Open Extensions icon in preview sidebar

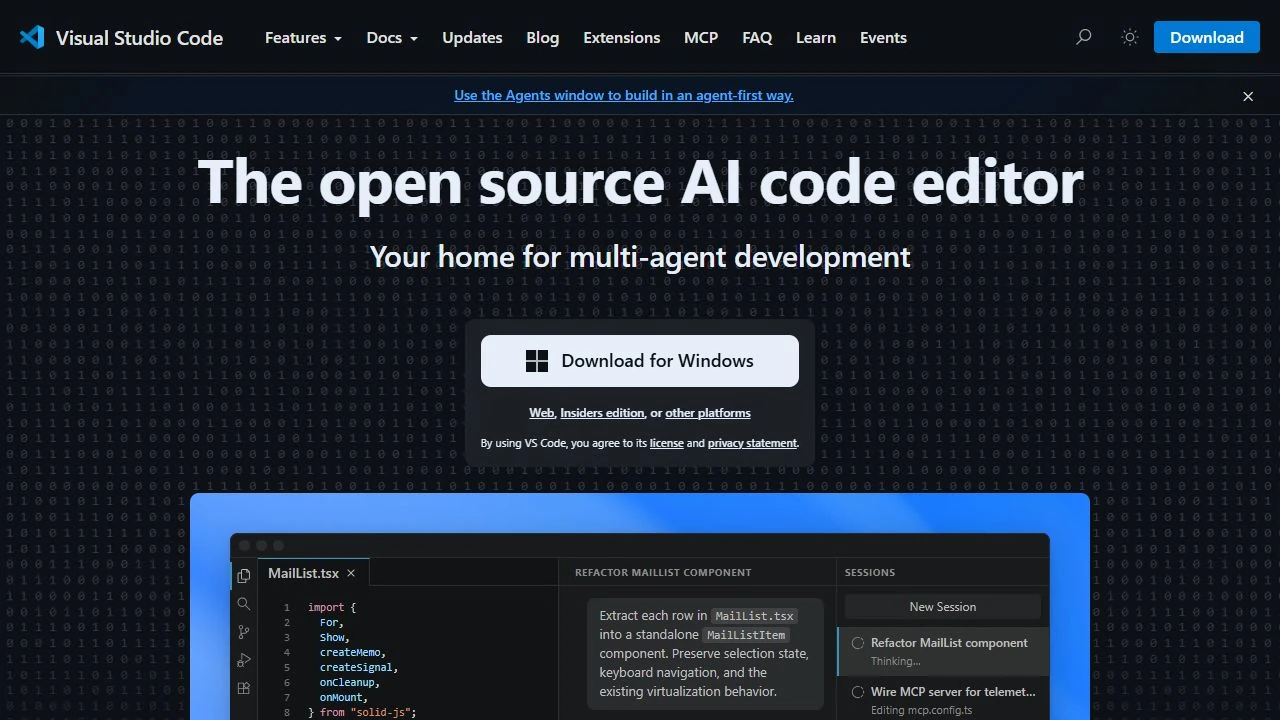[x=243, y=688]
